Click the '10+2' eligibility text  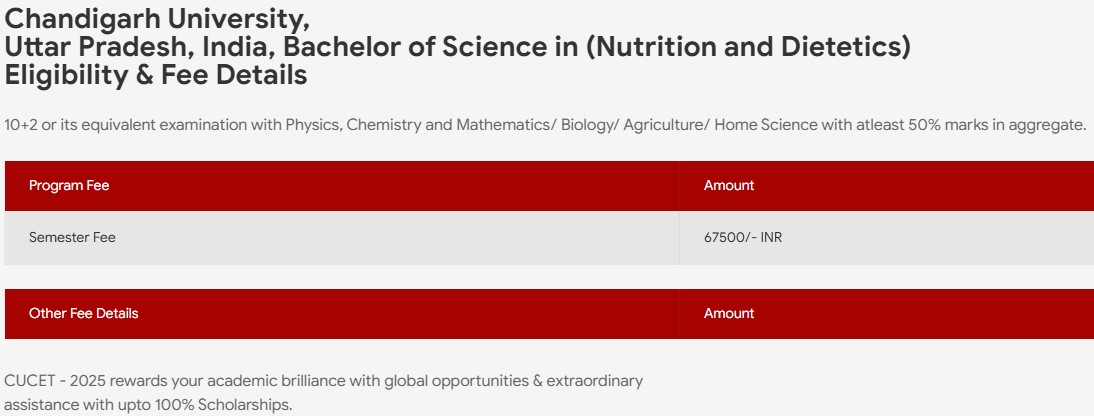coord(22,125)
